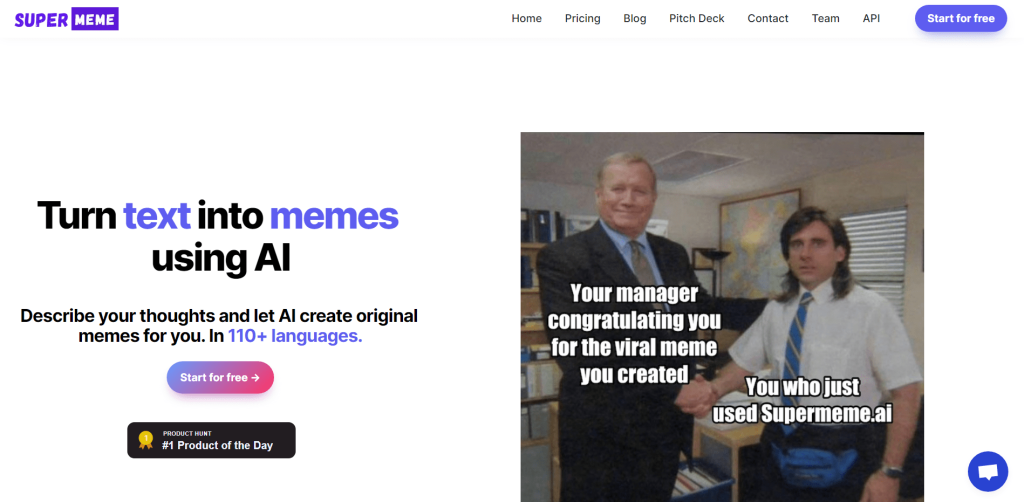Open the chat widget bubble icon

click(988, 471)
